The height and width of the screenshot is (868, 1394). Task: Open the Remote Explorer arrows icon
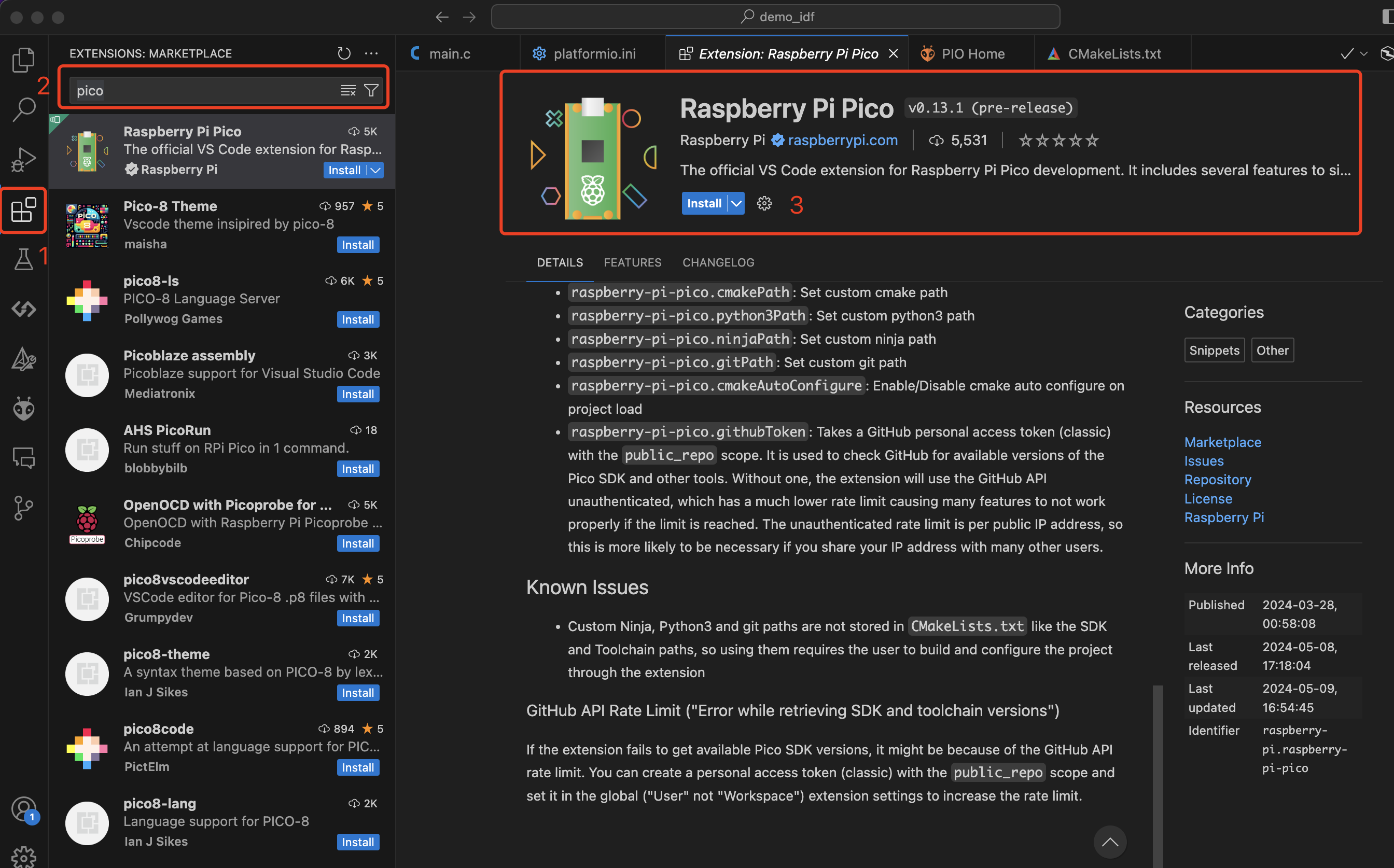23,309
